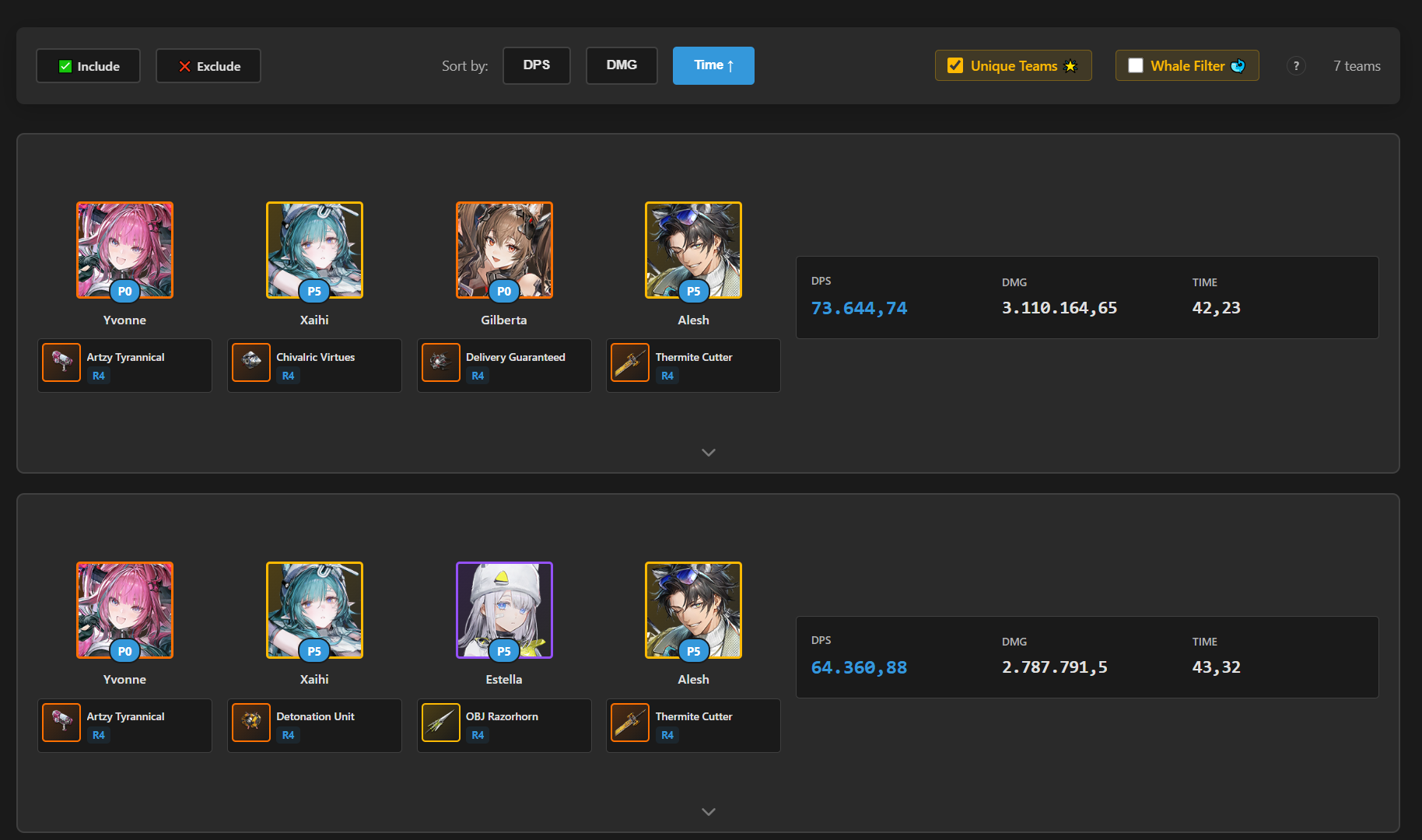Screen dimensions: 1422x840
Task: Expand the second team details chevron
Action: coord(708,811)
